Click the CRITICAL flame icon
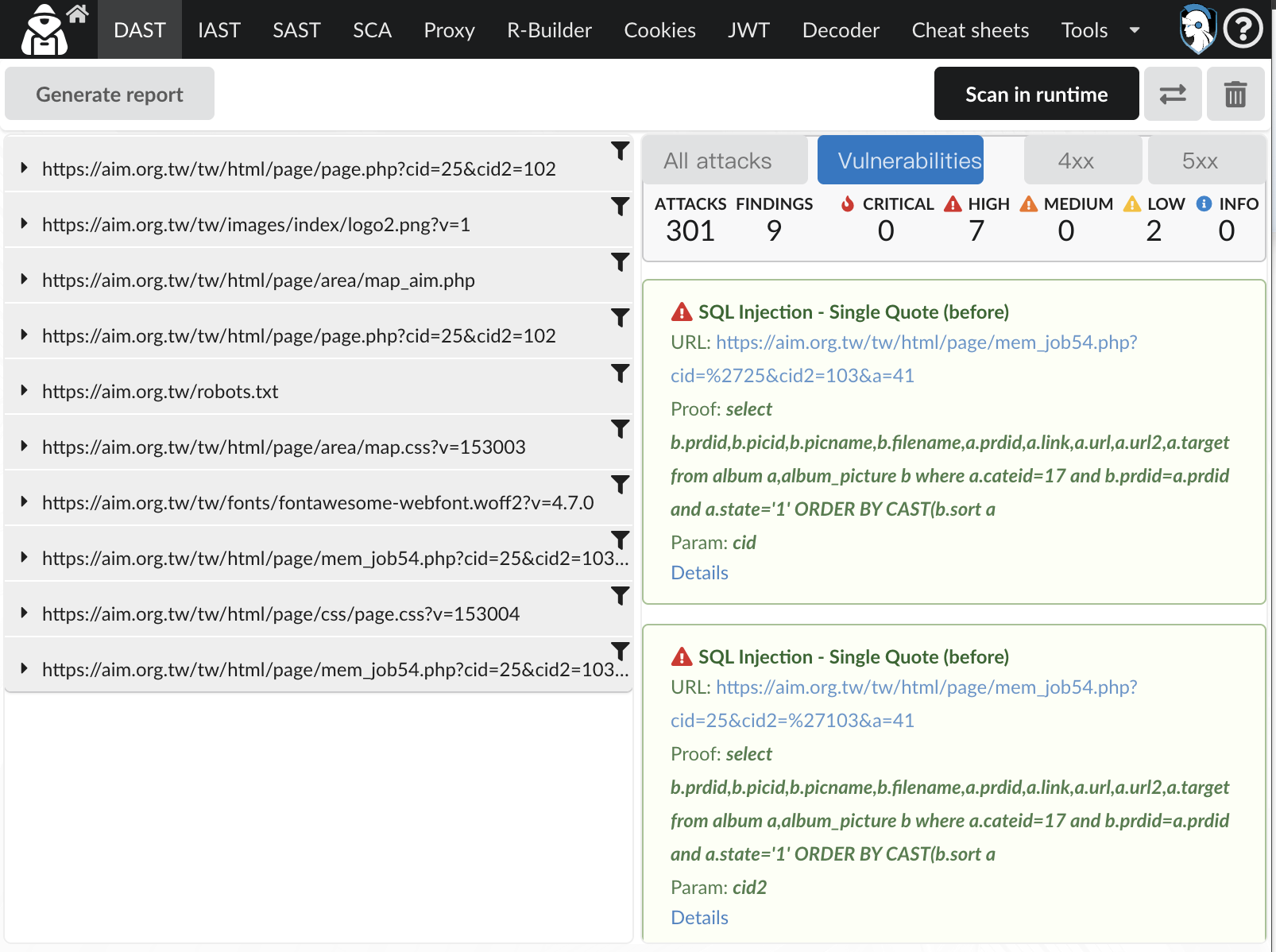The width and height of the screenshot is (1276, 952). [848, 203]
